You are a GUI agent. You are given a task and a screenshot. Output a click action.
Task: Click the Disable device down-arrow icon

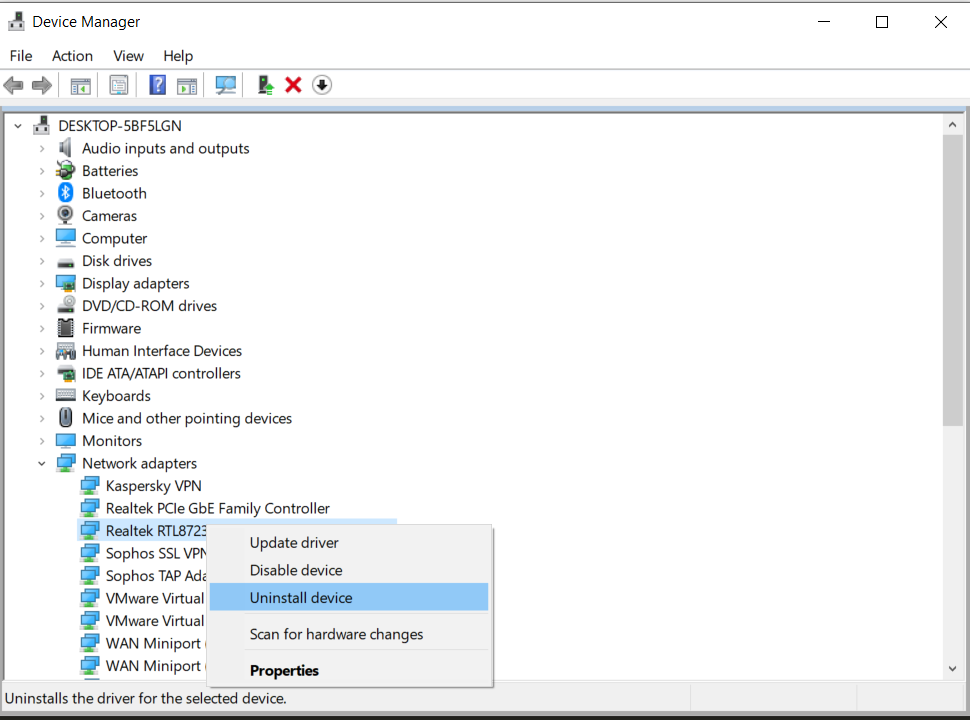point(322,85)
